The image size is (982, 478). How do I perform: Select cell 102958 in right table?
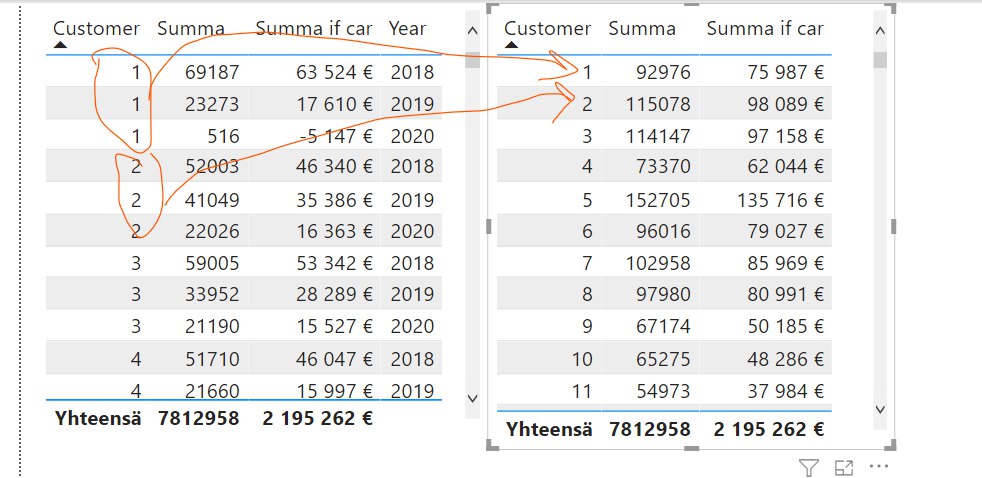(x=658, y=262)
